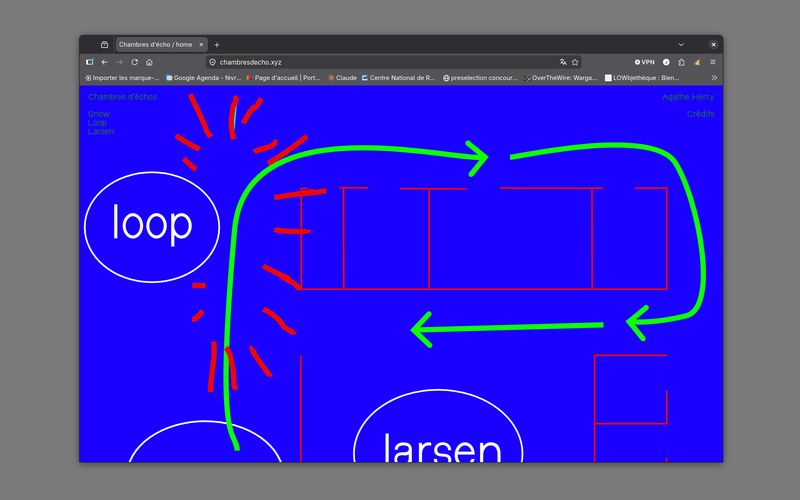Show more bookmarks with the chevron

[x=713, y=77]
